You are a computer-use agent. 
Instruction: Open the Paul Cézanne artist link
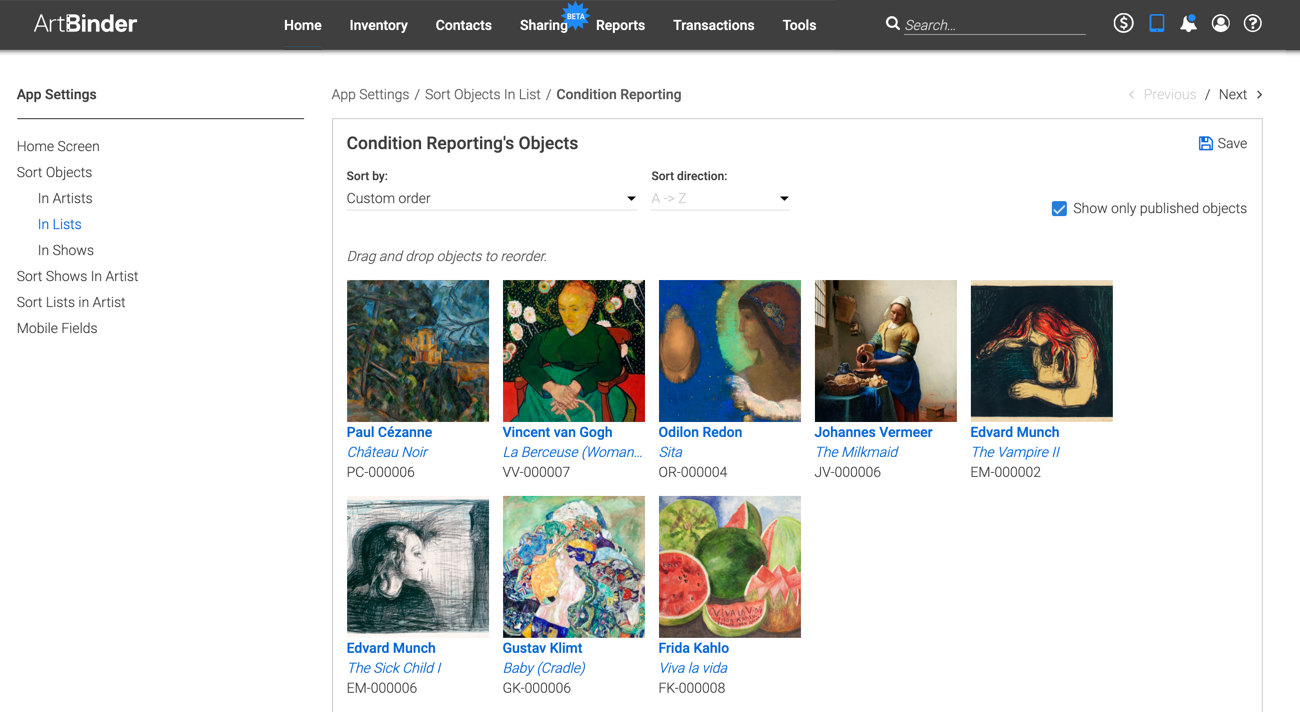[389, 432]
